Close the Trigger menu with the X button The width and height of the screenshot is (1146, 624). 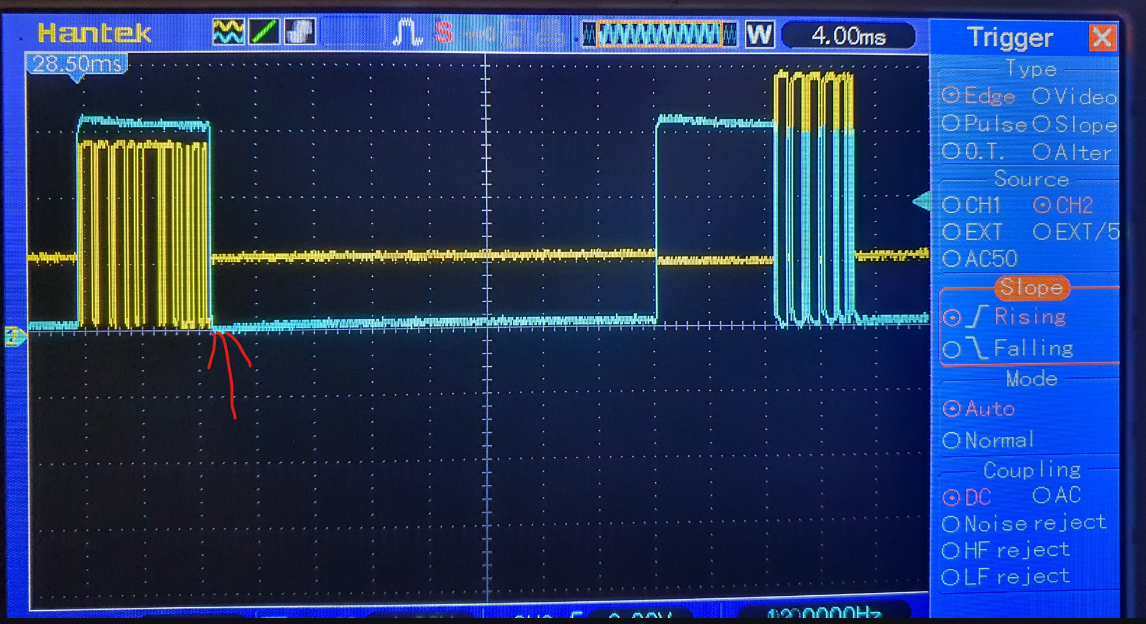coord(1101,37)
